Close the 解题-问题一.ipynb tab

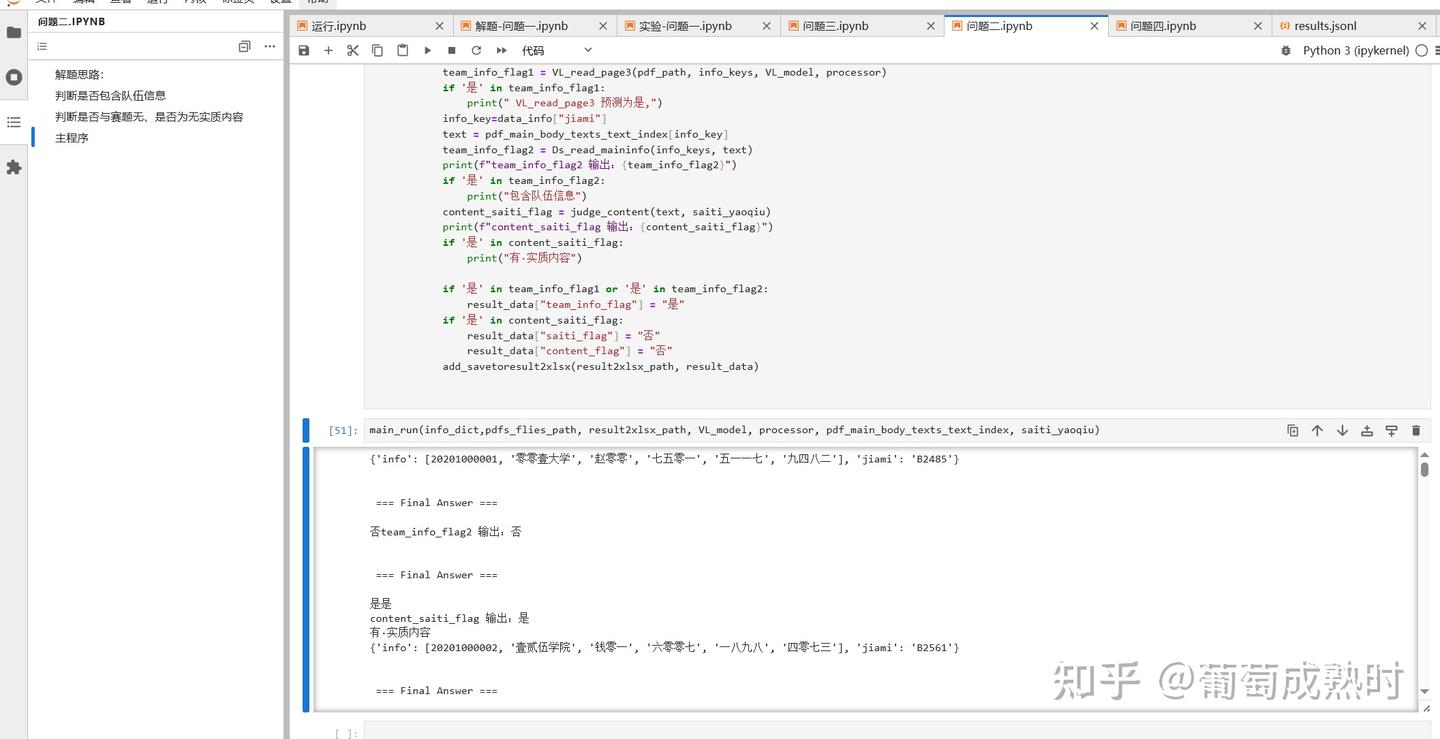(603, 26)
